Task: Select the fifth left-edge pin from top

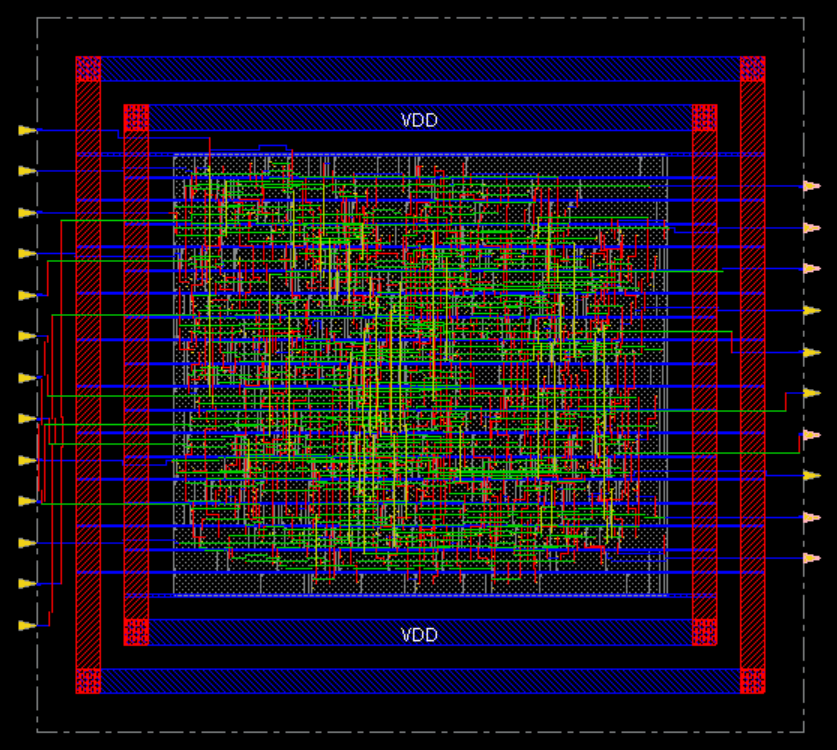Action: [x=27, y=295]
